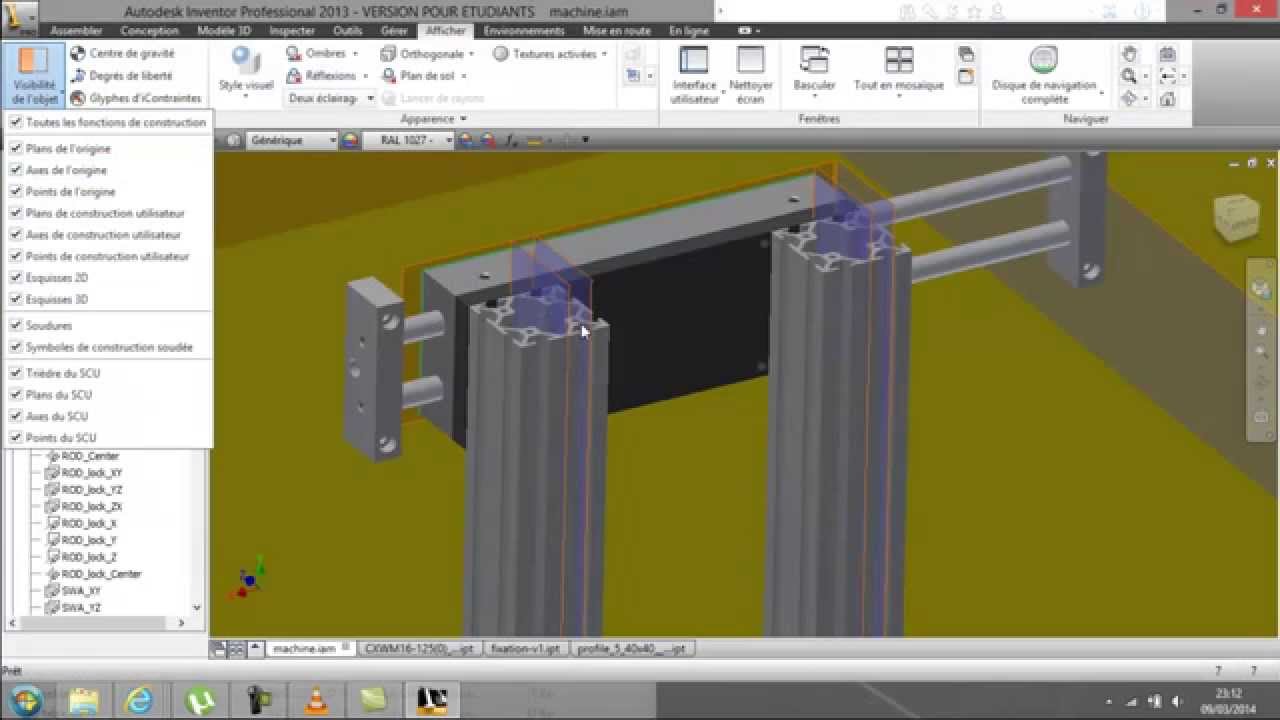
Task: Click Tout en mosaïque button
Action: [x=898, y=72]
